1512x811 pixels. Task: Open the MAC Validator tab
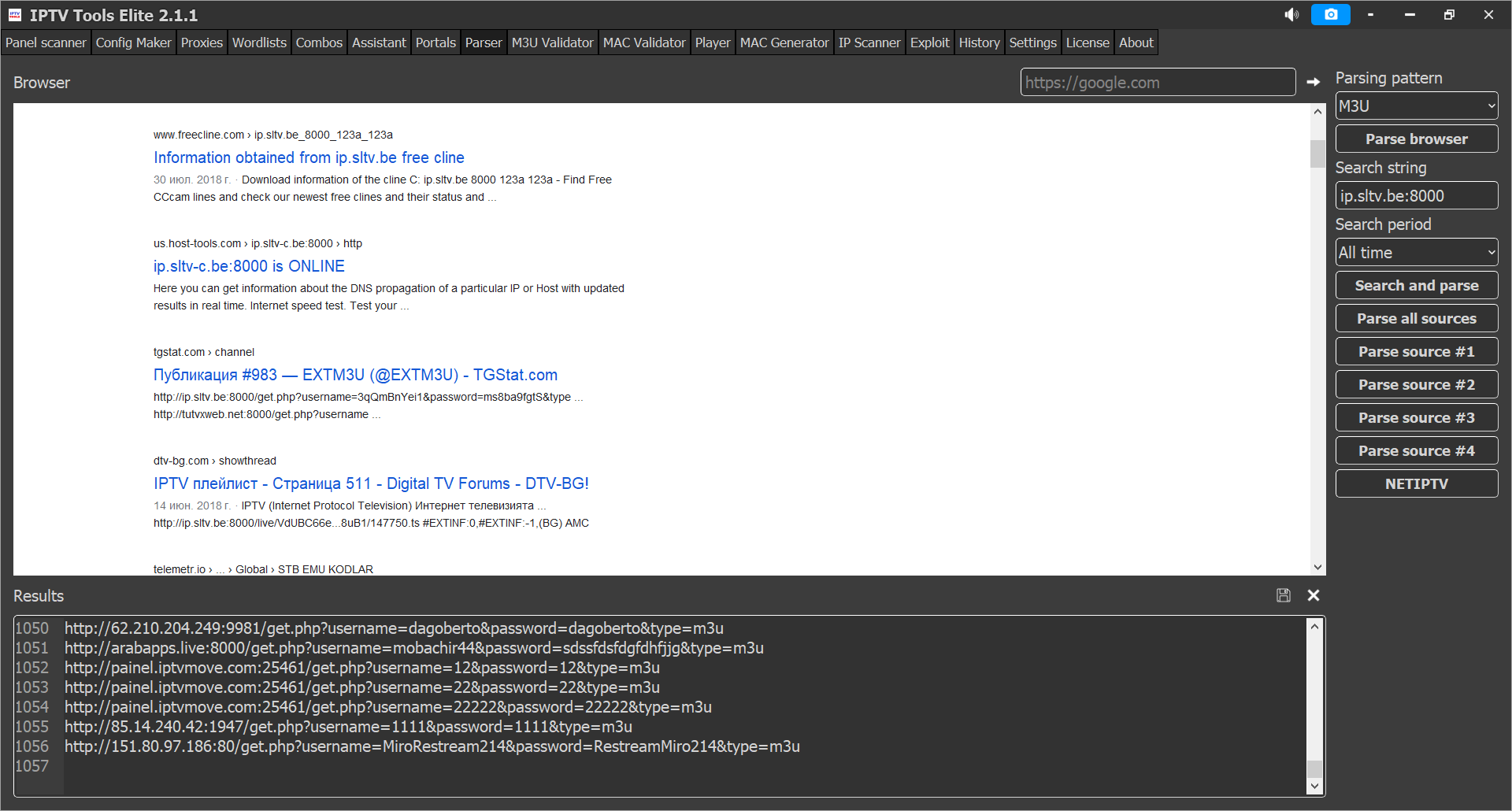click(x=644, y=43)
